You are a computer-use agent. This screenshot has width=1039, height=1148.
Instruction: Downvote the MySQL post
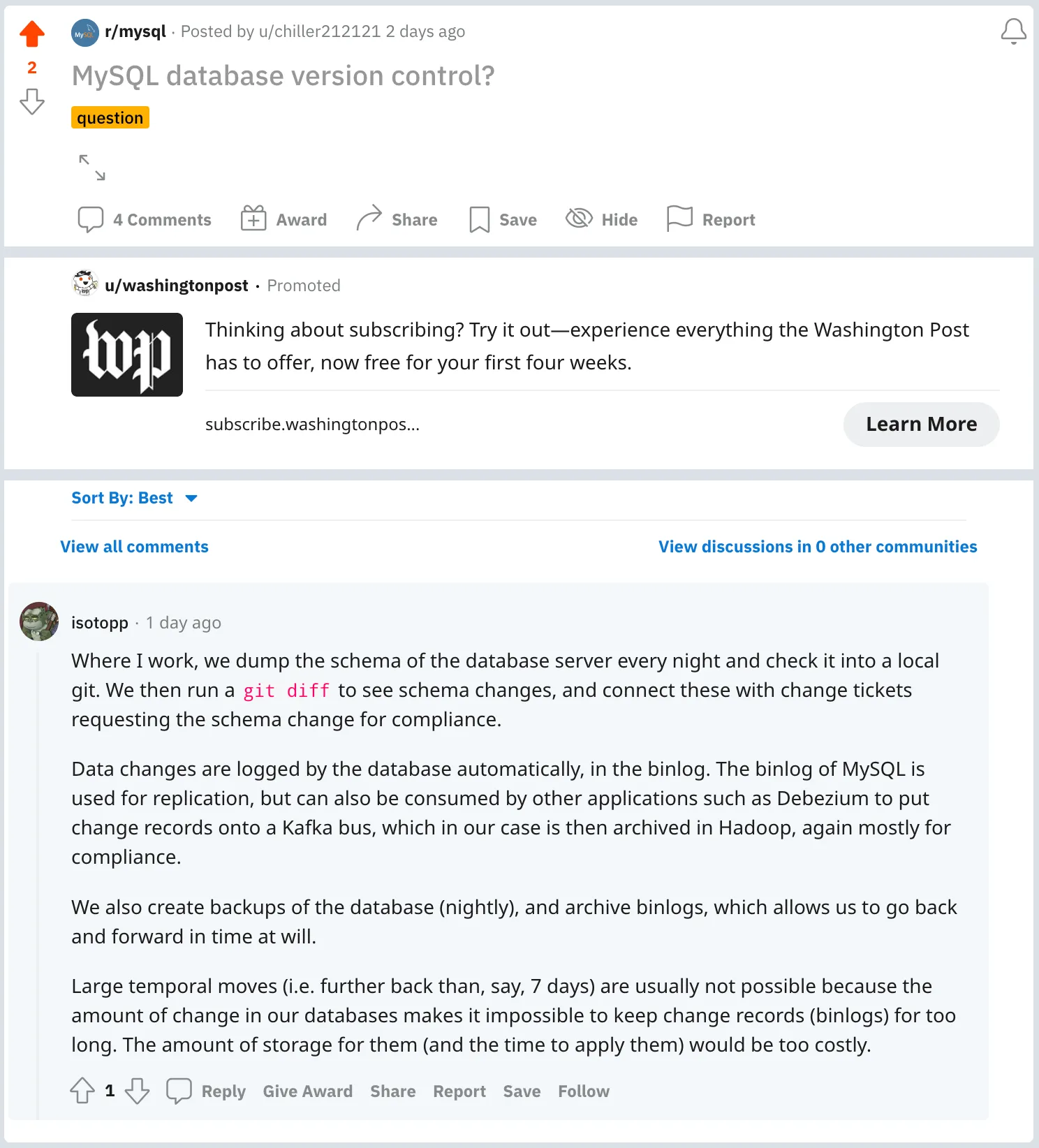(31, 102)
